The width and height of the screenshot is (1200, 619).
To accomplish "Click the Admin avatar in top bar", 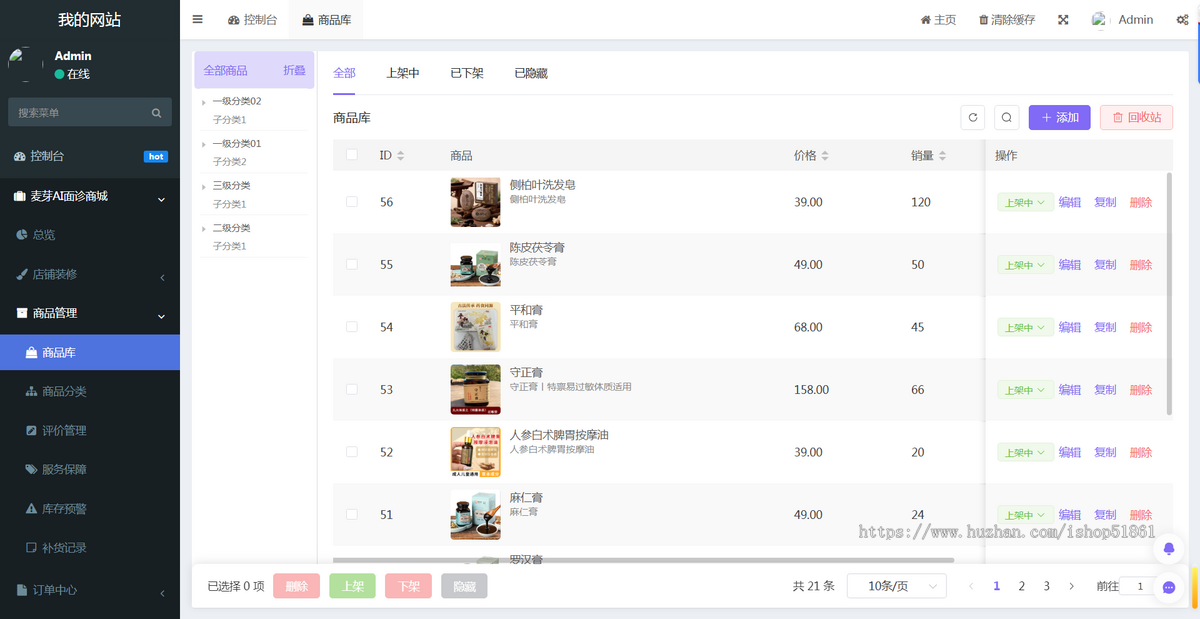I will pos(1101,20).
